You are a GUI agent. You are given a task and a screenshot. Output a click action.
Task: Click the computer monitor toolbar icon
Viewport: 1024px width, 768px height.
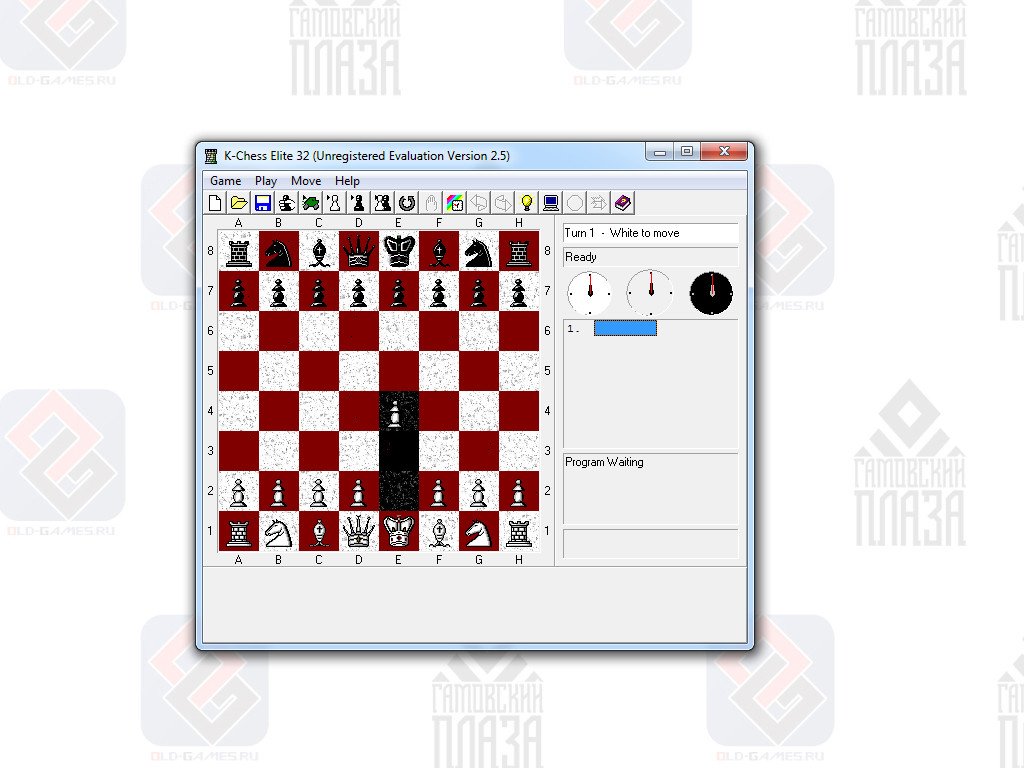551,203
